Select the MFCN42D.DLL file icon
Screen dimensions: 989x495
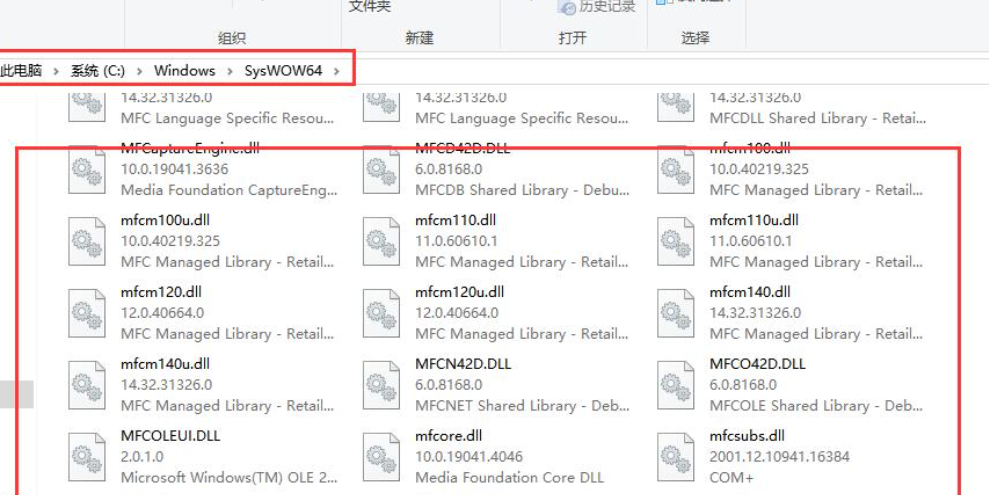(x=381, y=385)
